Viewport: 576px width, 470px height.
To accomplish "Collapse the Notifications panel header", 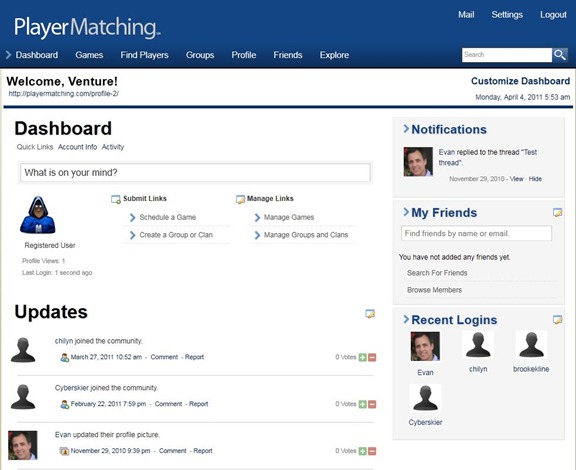I will [x=445, y=129].
